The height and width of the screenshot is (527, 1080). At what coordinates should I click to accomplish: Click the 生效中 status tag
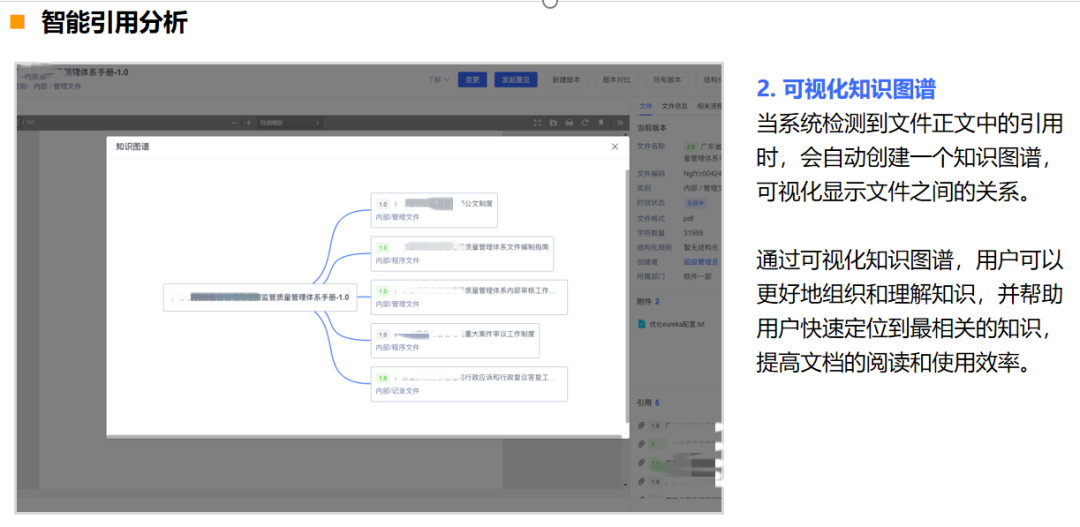695,203
